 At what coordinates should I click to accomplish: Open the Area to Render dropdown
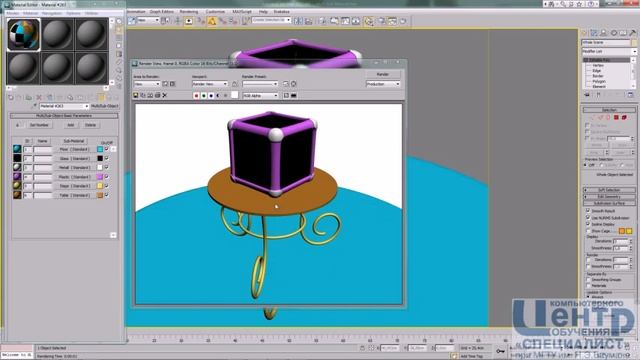pyautogui.click(x=147, y=84)
